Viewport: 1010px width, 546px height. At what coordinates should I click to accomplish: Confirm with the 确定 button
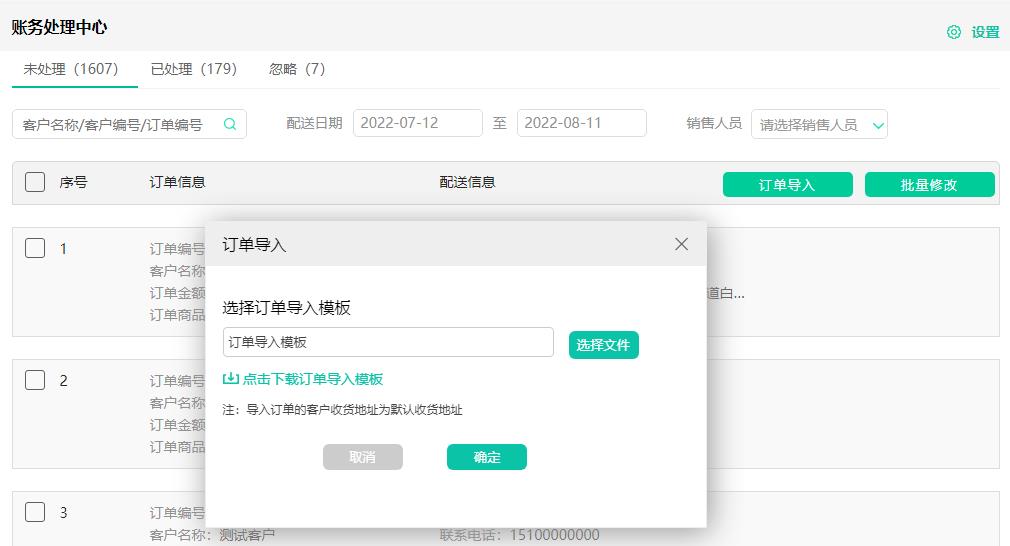tap(487, 457)
